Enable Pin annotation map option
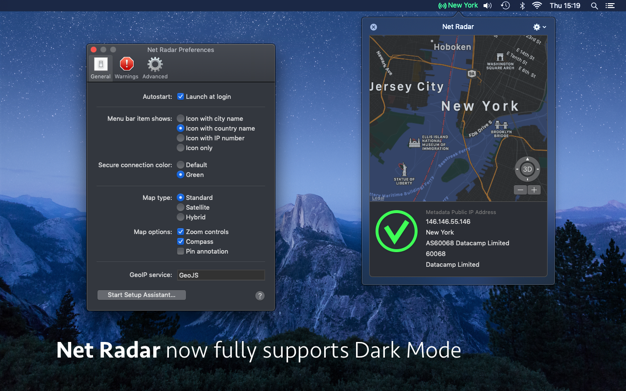 coord(180,251)
